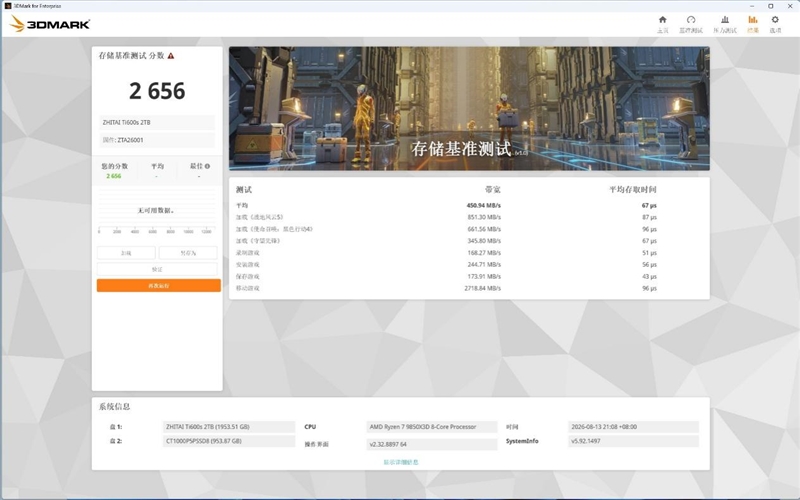Click the 带宽 bandwidth column header

pyautogui.click(x=493, y=189)
